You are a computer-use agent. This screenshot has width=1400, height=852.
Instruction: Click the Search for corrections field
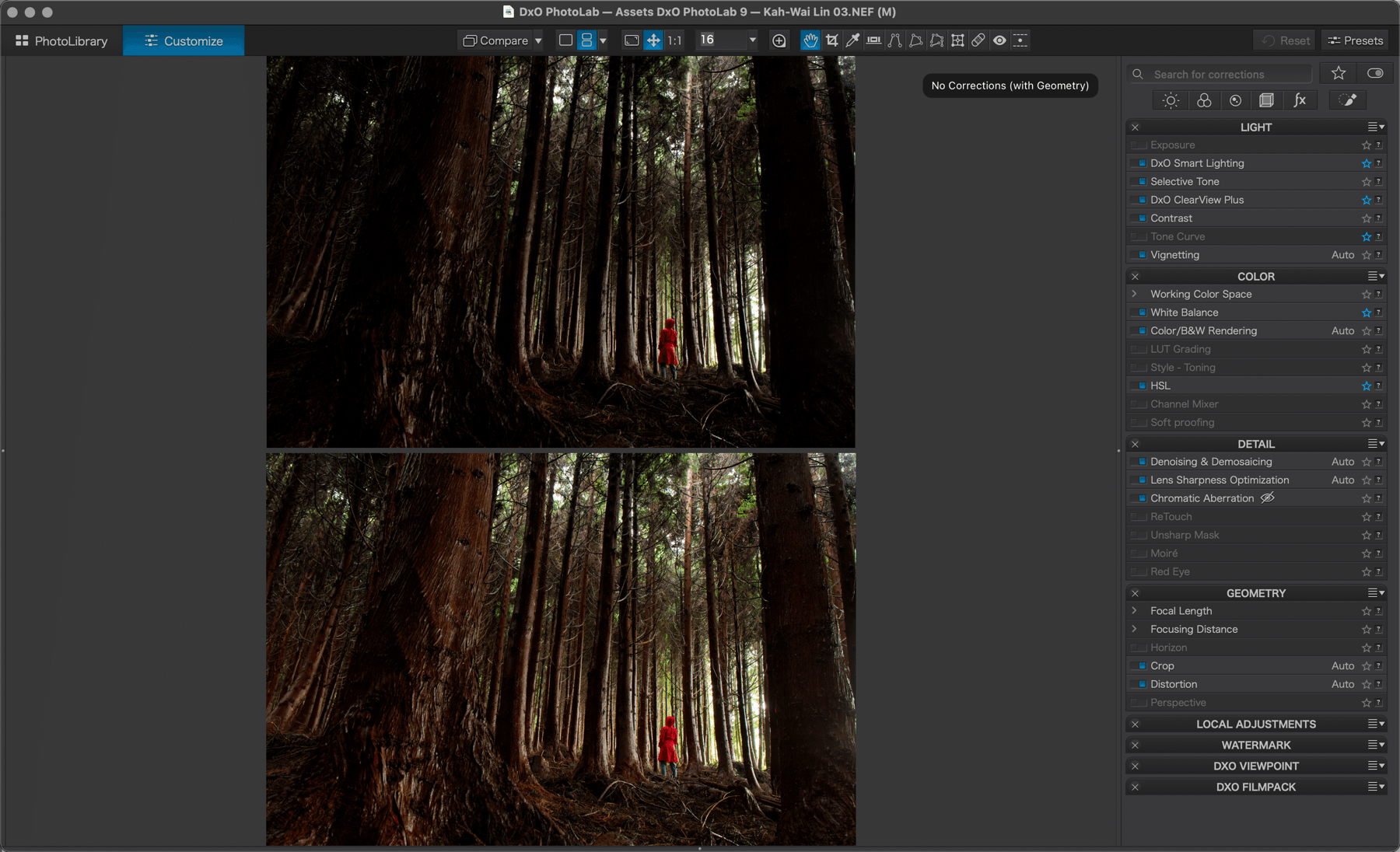click(x=1220, y=74)
